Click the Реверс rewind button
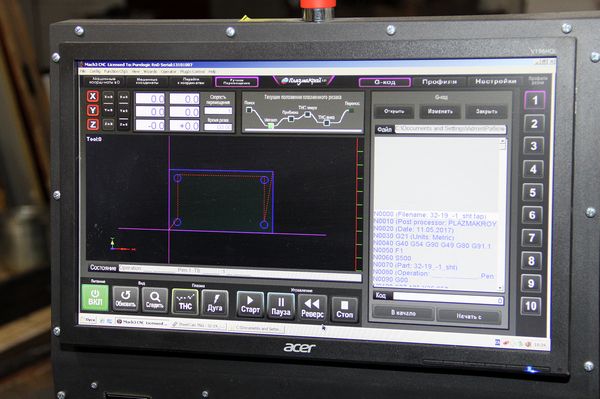The height and width of the screenshot is (399, 600). click(x=312, y=308)
